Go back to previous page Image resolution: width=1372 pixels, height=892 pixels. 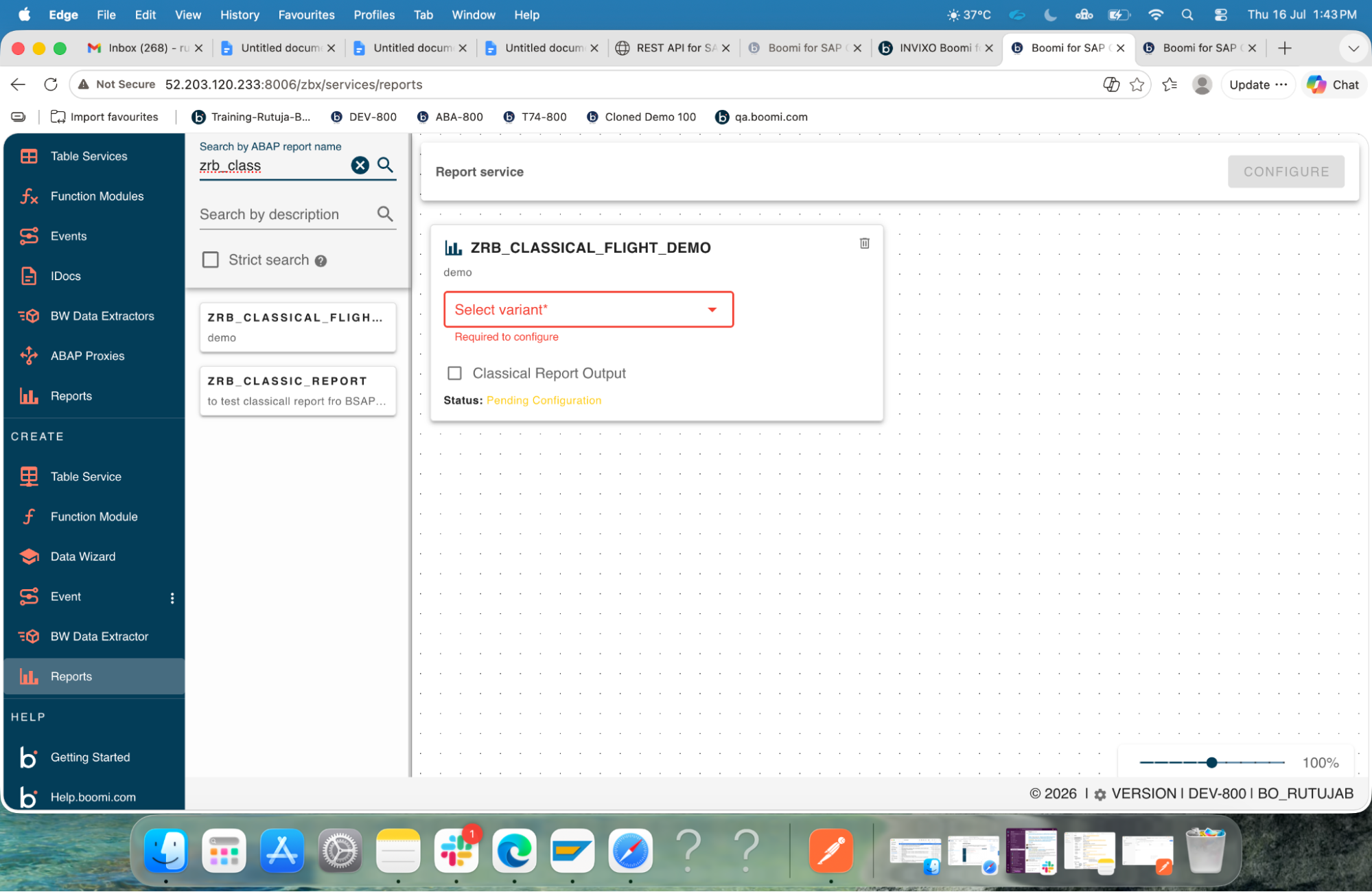[x=19, y=84]
